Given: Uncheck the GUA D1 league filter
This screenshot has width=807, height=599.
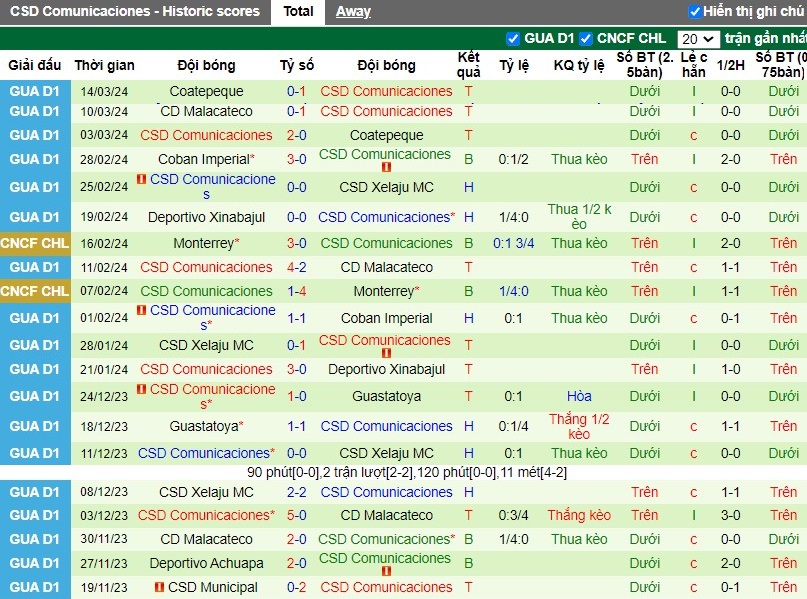Looking at the screenshot, I should pos(513,39).
